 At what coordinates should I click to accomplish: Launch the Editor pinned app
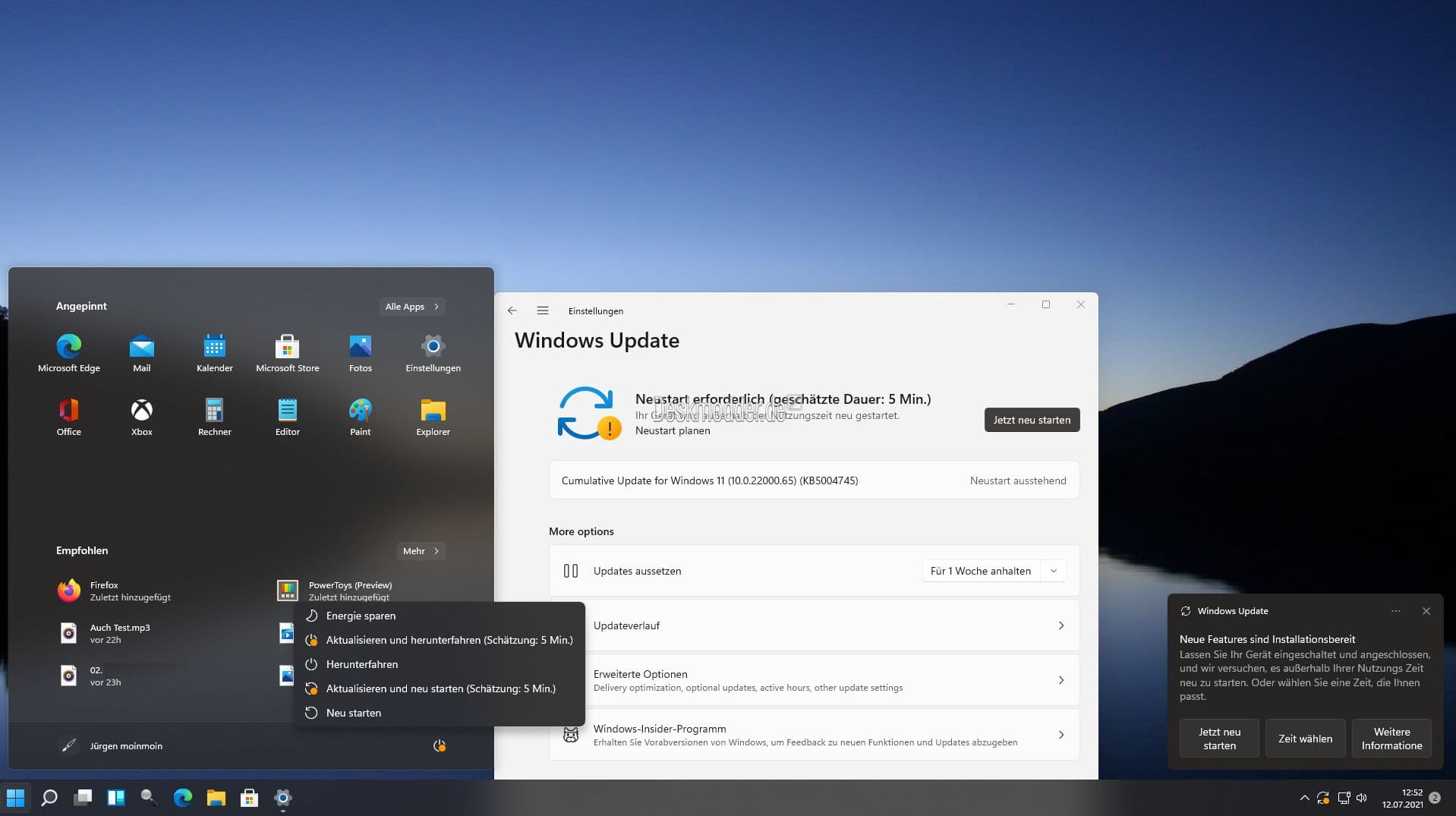click(x=288, y=417)
